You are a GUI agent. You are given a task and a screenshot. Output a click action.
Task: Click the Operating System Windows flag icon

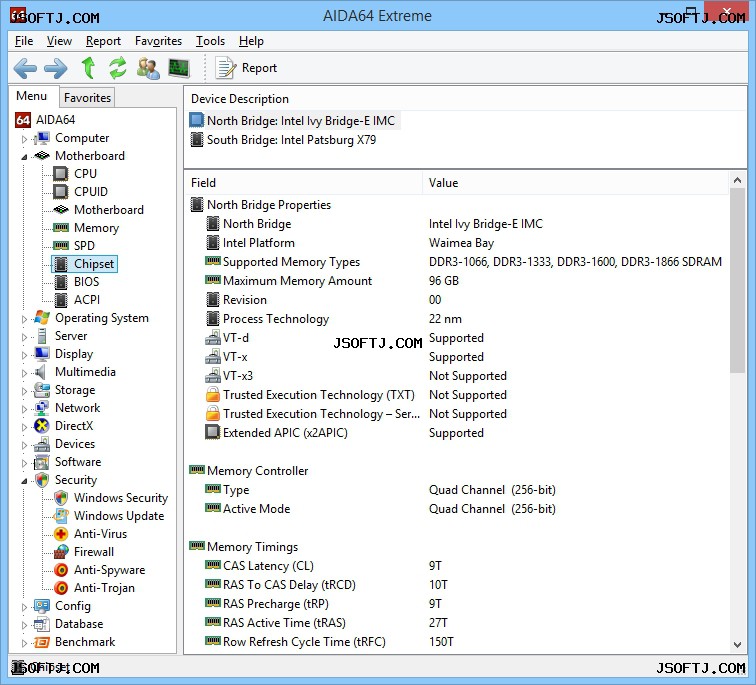(x=42, y=318)
